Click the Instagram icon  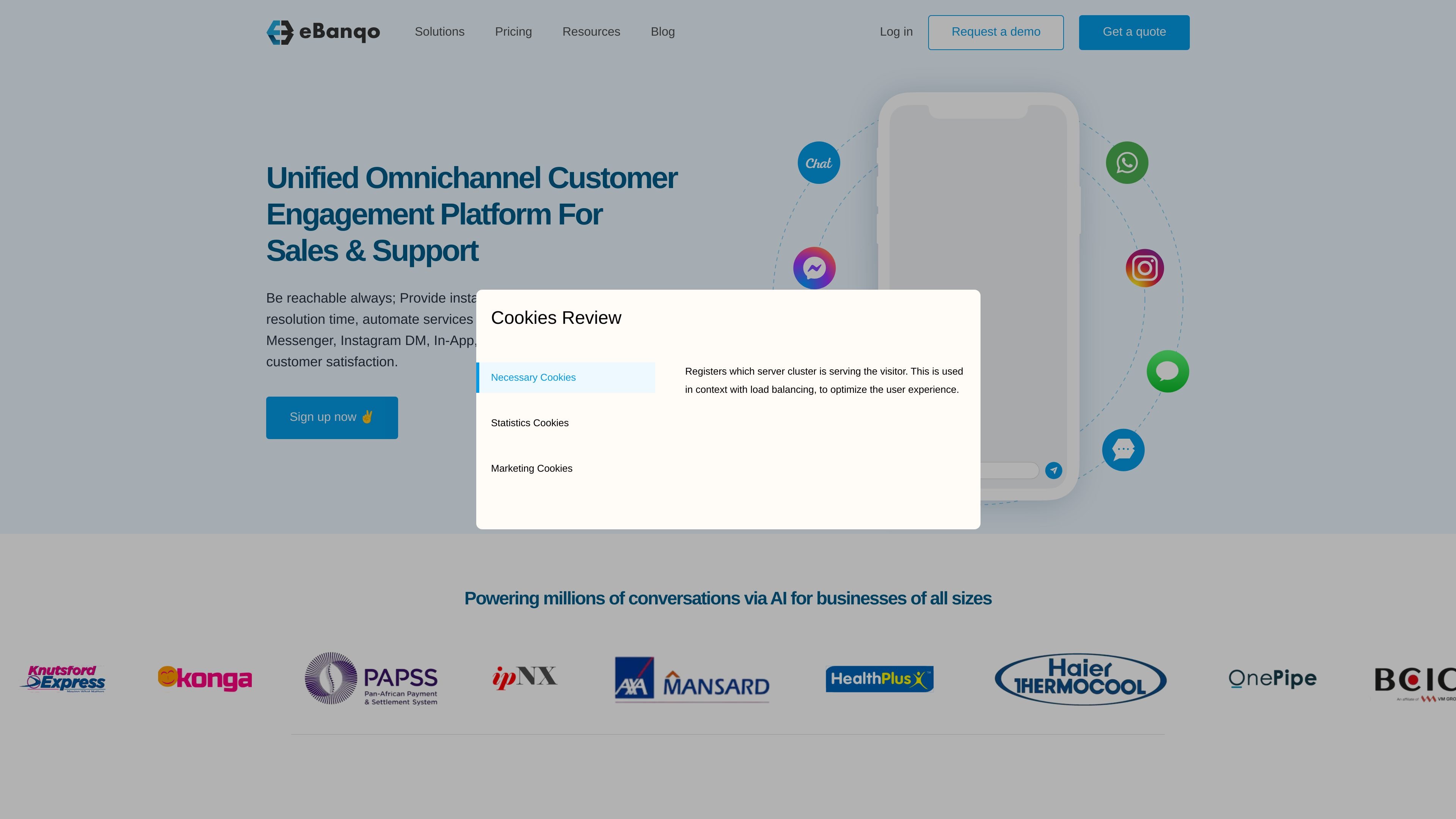point(1145,268)
